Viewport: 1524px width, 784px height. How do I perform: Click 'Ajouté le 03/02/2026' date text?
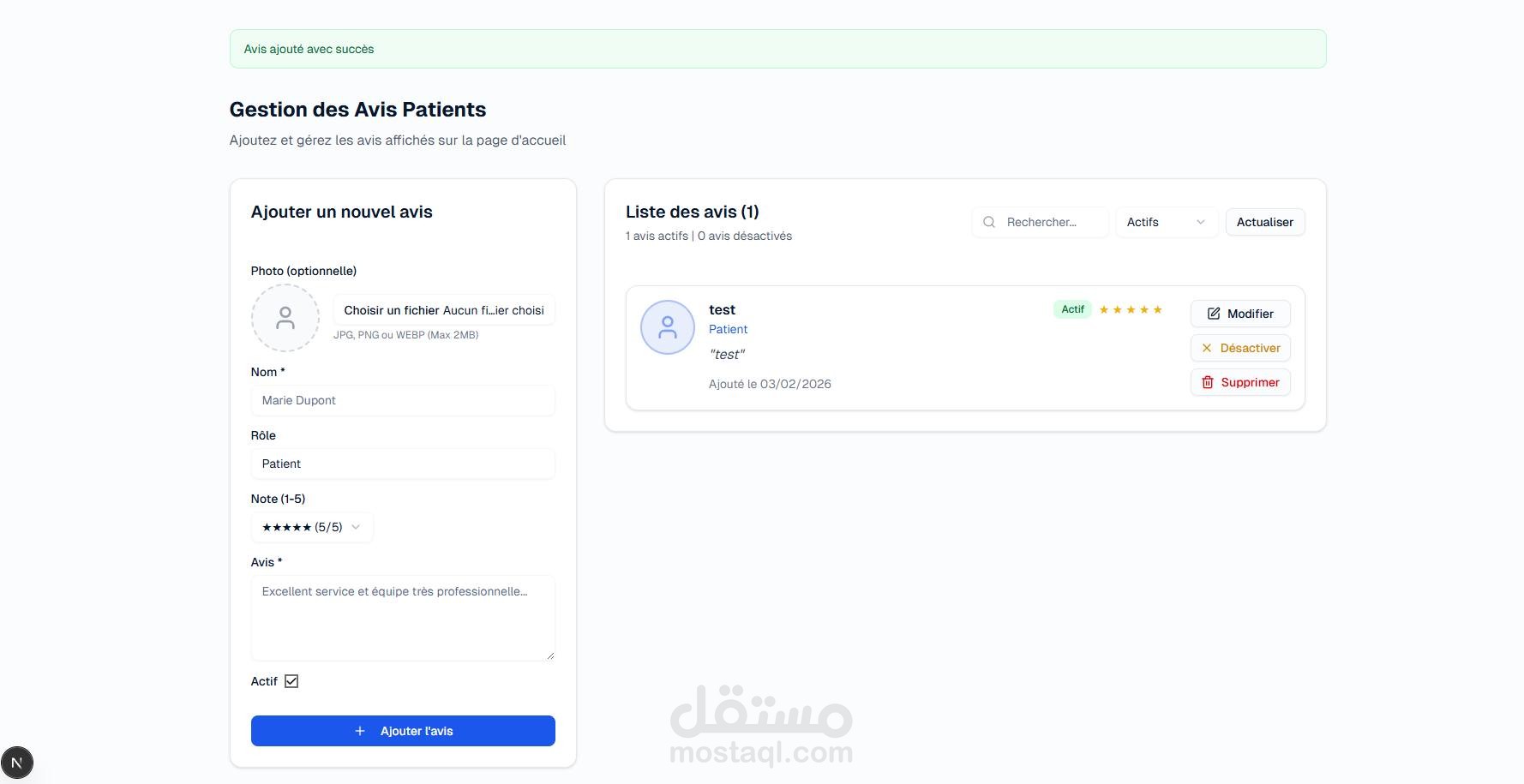pyautogui.click(x=770, y=384)
